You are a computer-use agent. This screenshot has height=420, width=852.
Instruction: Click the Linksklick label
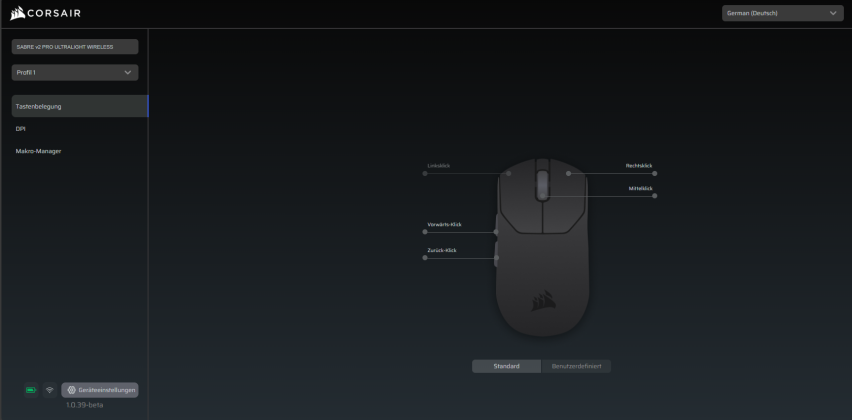tap(438, 165)
